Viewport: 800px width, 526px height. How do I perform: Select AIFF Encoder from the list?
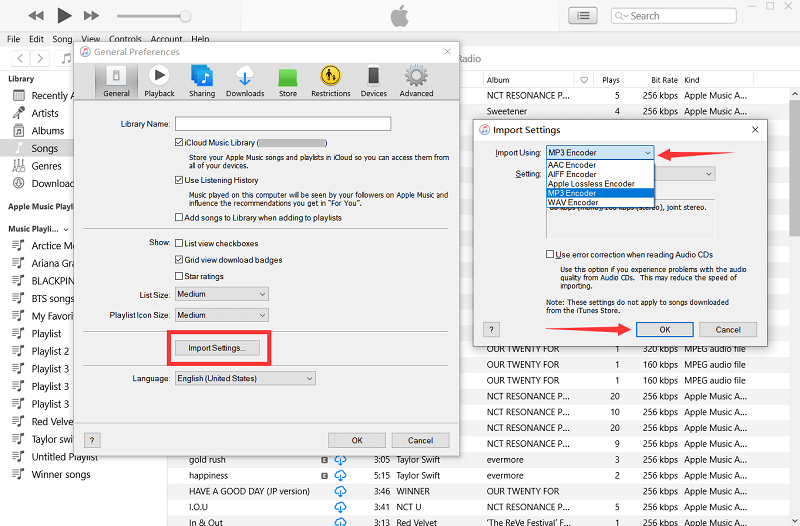pos(600,174)
